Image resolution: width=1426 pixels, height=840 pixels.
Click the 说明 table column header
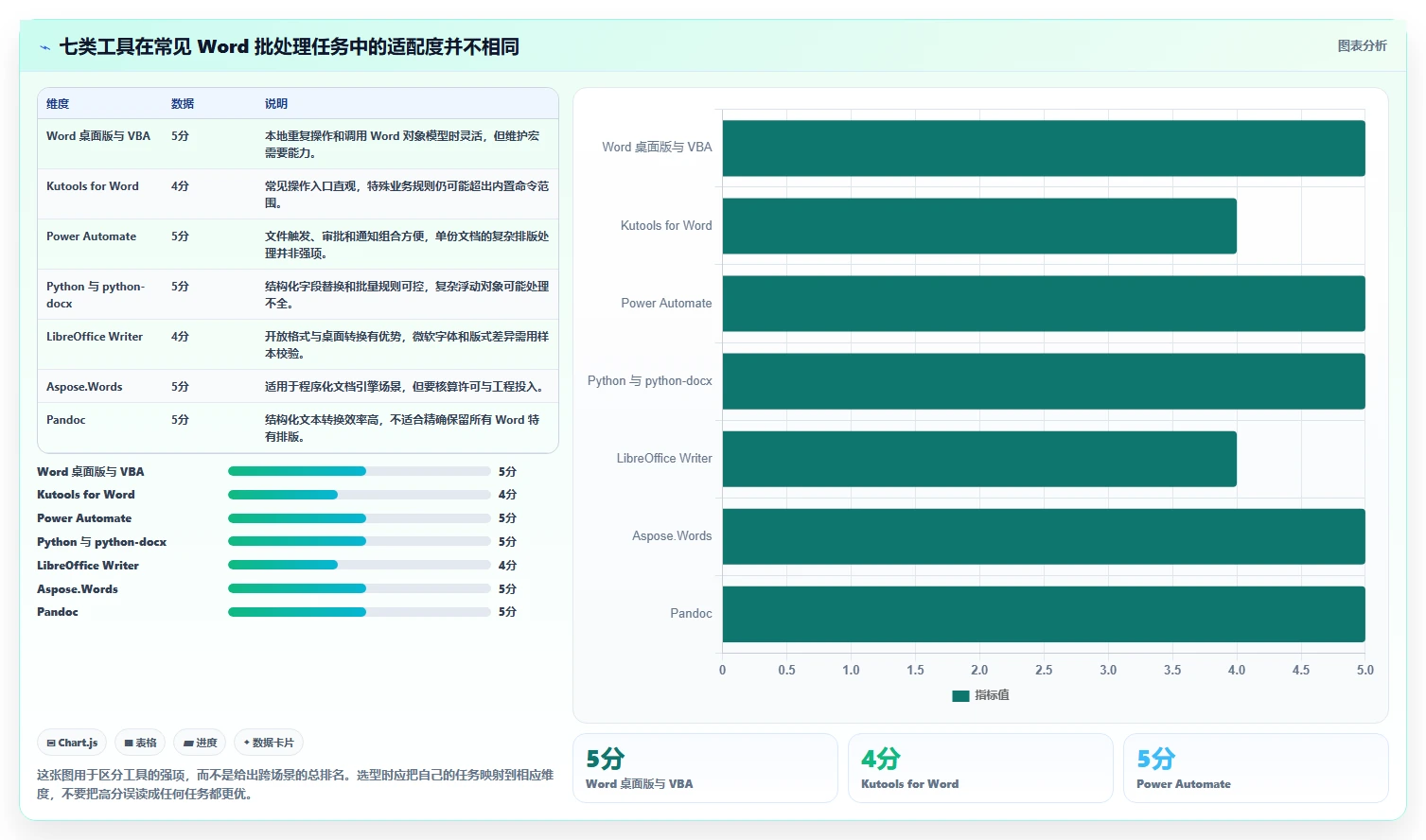click(276, 104)
